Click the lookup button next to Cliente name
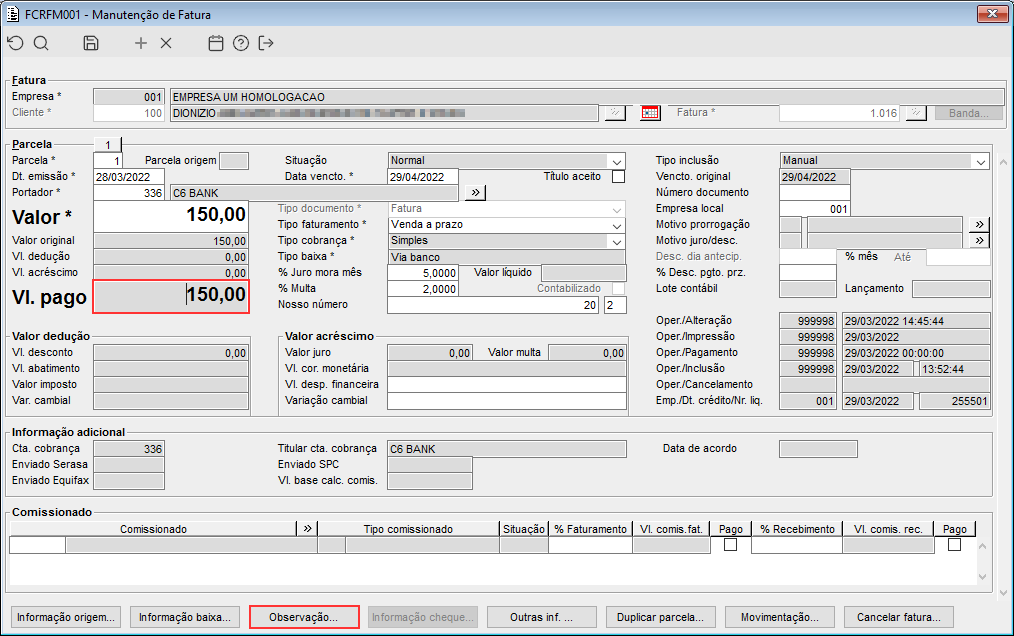The height and width of the screenshot is (636, 1014). pyautogui.click(x=615, y=113)
